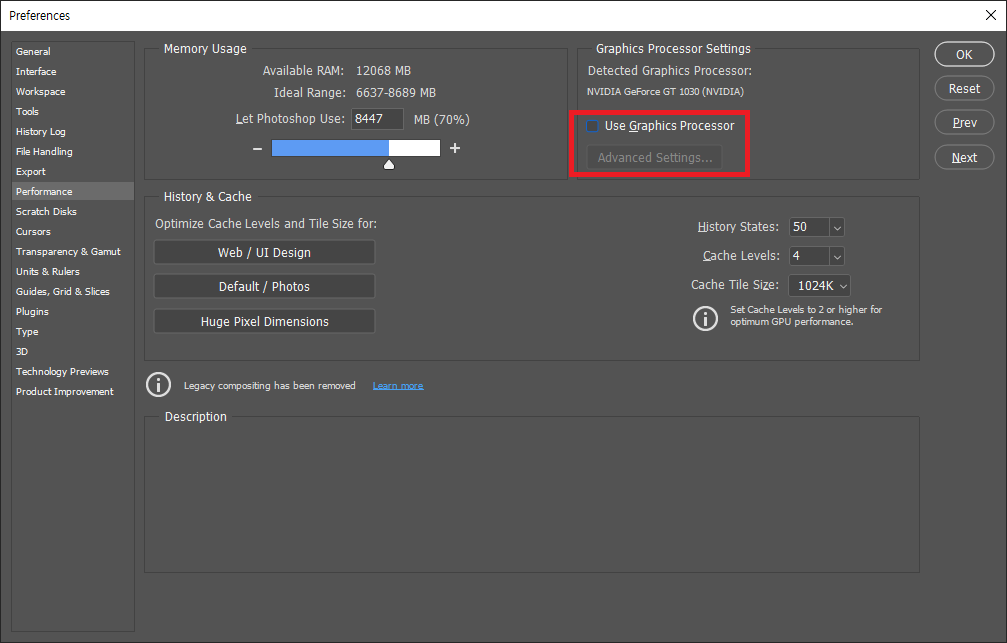Enable the Use Graphics Processor checkbox

[592, 126]
